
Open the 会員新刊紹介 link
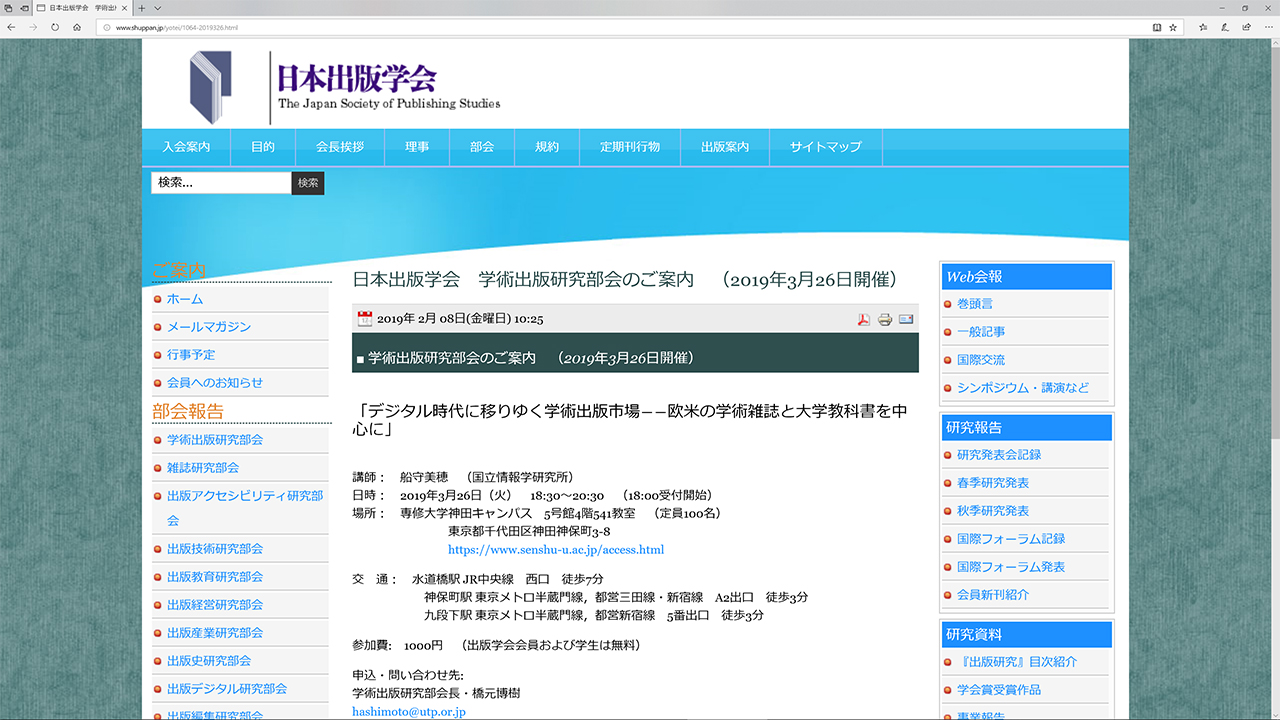[993, 595]
